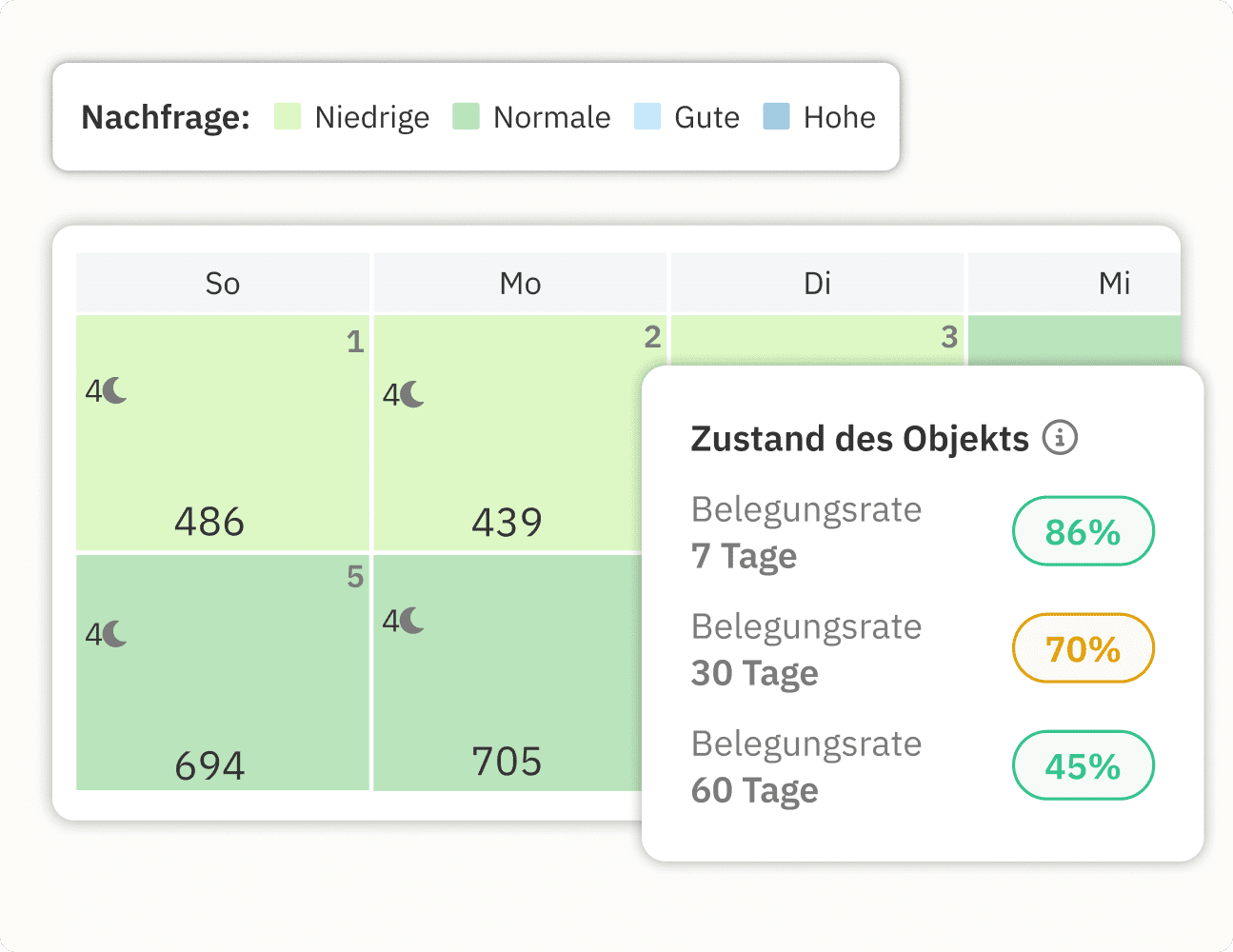Click the Belegungsrate 7 Tage label
Image resolution: width=1233 pixels, height=952 pixels.
click(x=806, y=531)
